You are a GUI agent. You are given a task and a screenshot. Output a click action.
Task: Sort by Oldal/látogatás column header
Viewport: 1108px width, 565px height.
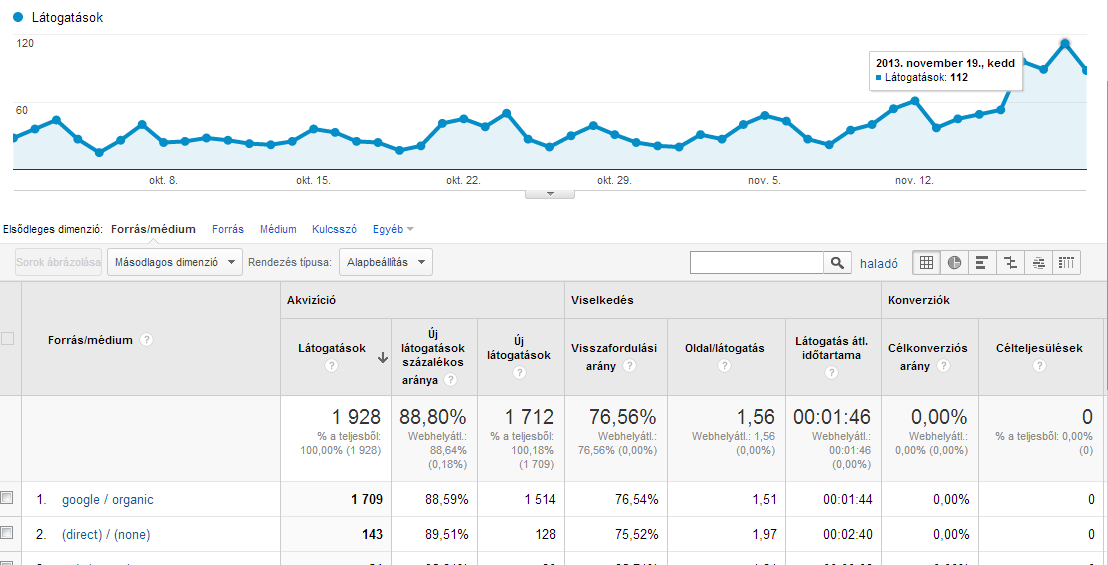coord(724,348)
